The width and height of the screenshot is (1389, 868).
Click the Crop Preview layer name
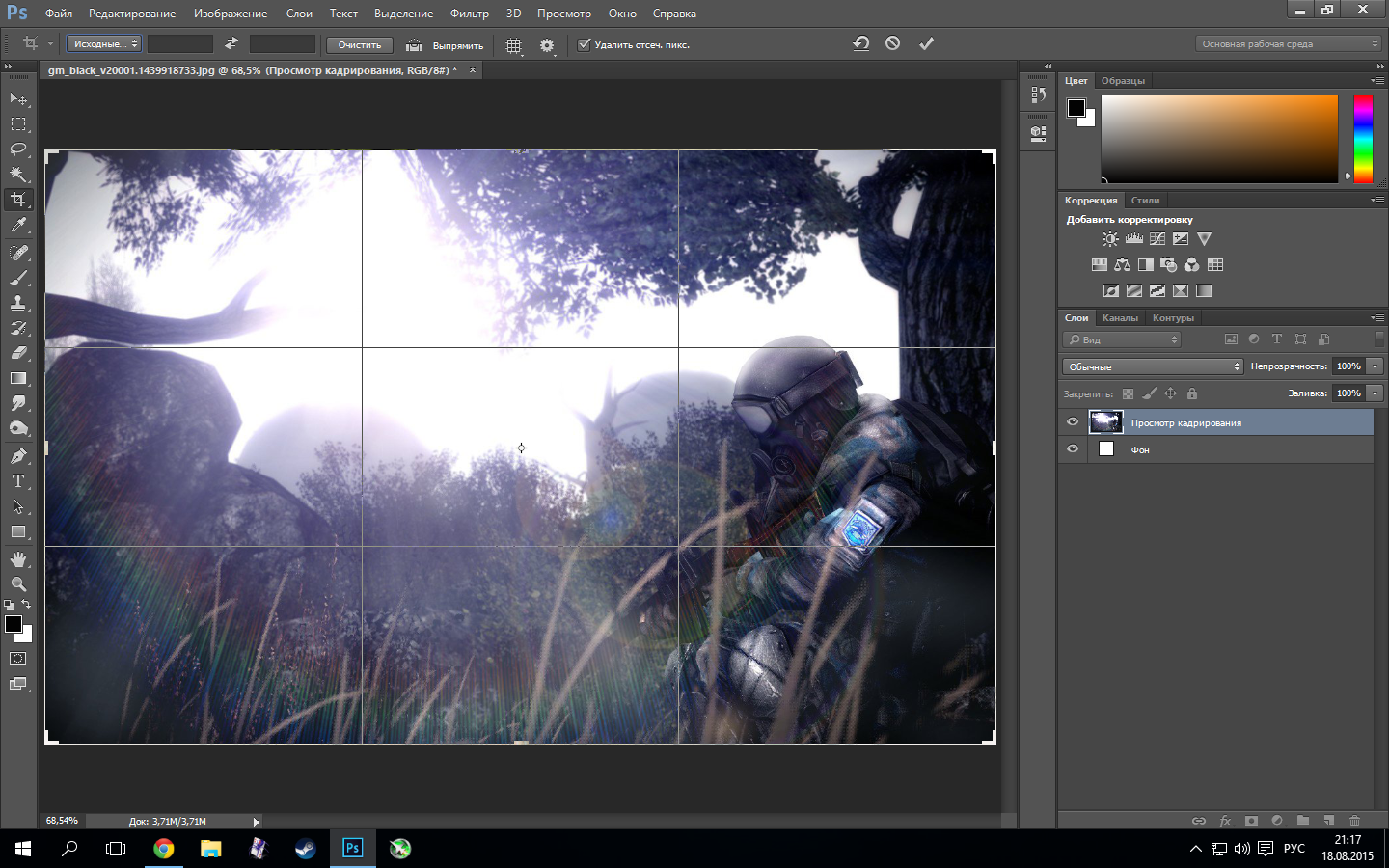[1186, 423]
